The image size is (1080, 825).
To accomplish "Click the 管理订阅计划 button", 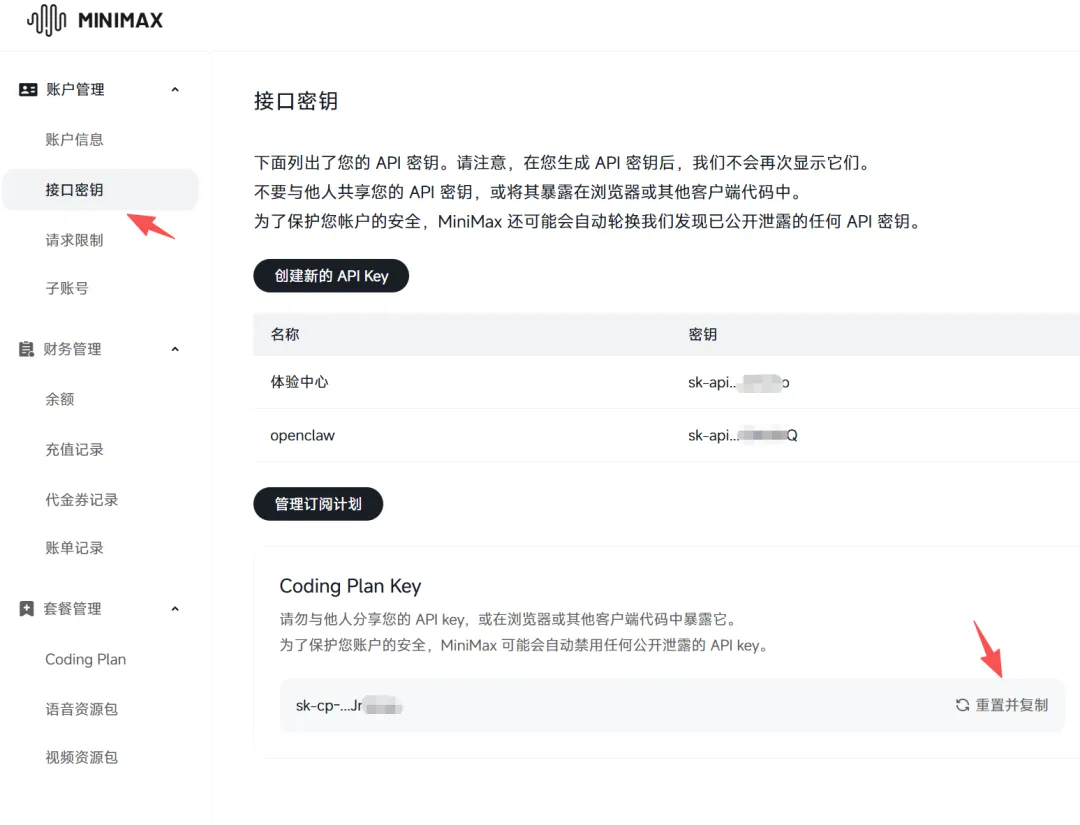I will (x=318, y=504).
